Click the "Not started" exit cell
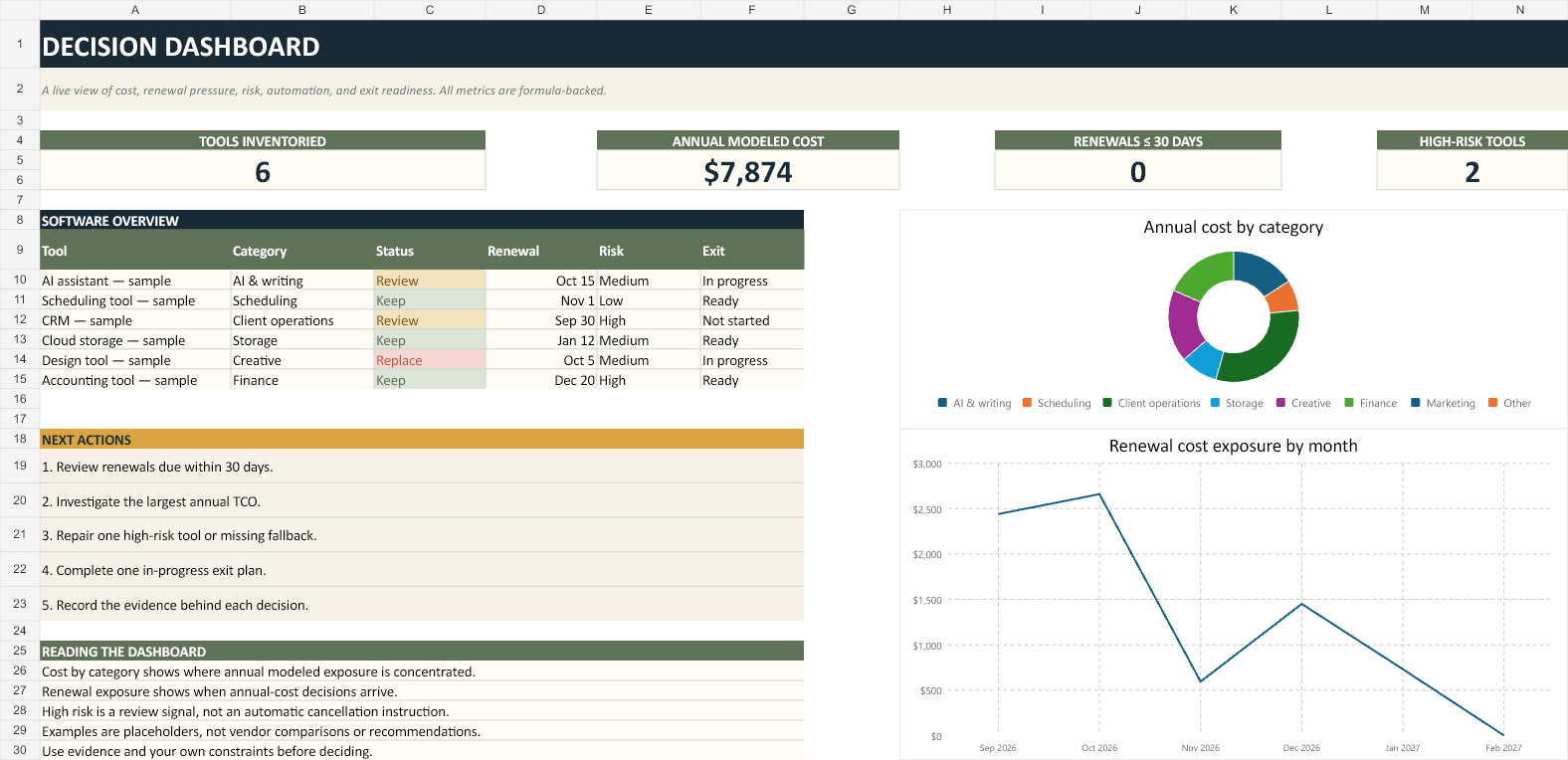Viewport: 1568px width, 760px height. 752,320
